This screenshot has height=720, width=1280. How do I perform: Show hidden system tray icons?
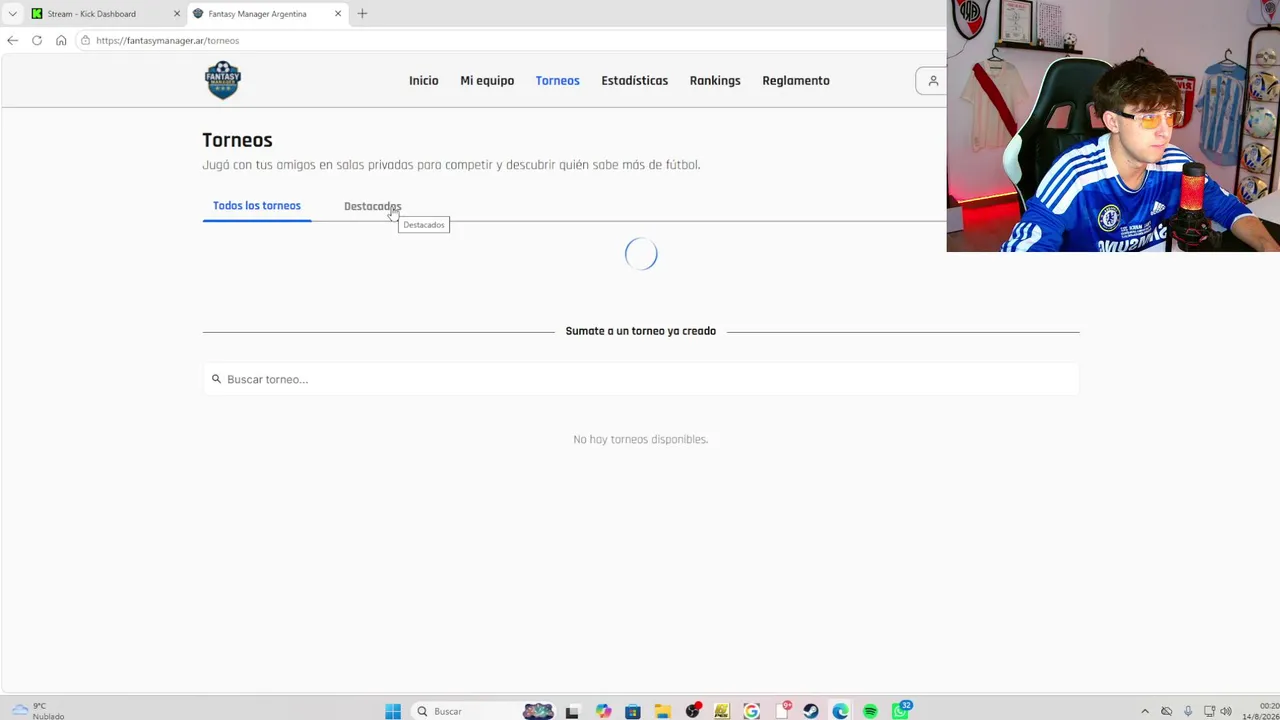point(1145,711)
